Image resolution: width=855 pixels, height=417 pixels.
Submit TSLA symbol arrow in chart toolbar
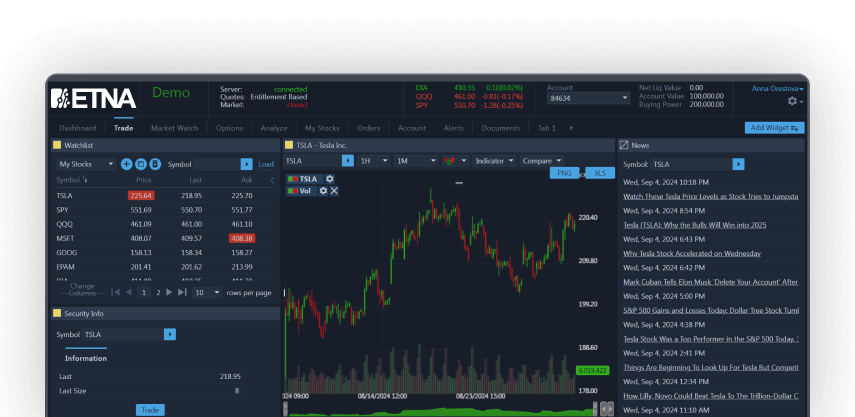coord(348,161)
